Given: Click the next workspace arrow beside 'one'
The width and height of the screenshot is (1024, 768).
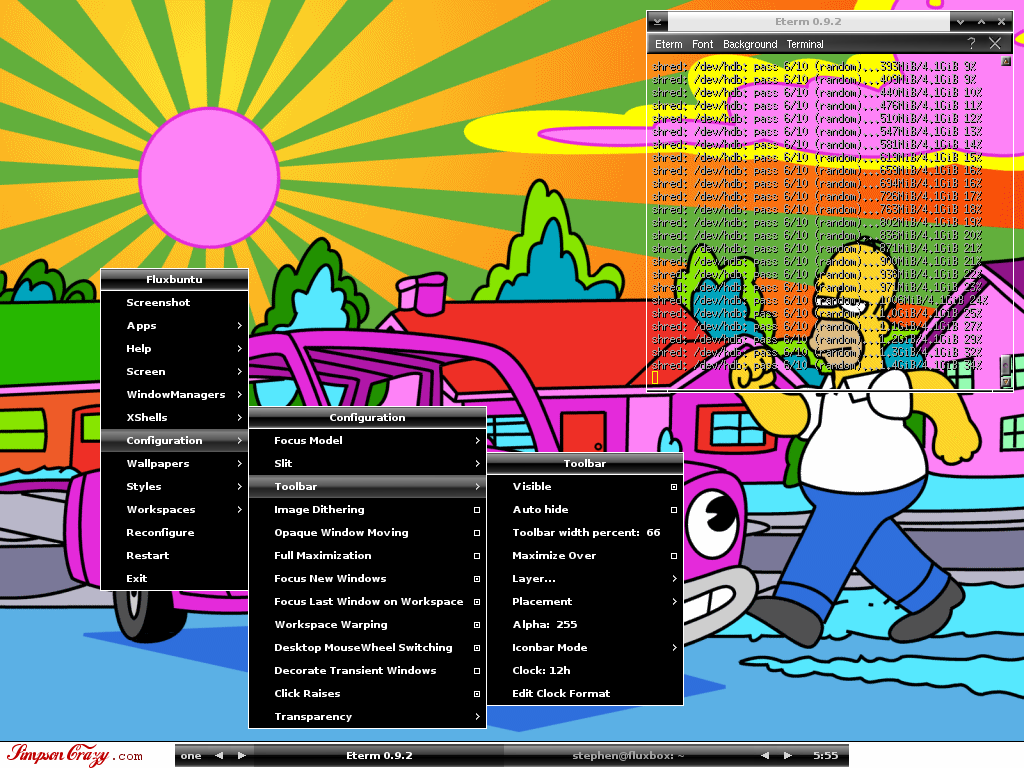Looking at the screenshot, I should click(x=242, y=755).
